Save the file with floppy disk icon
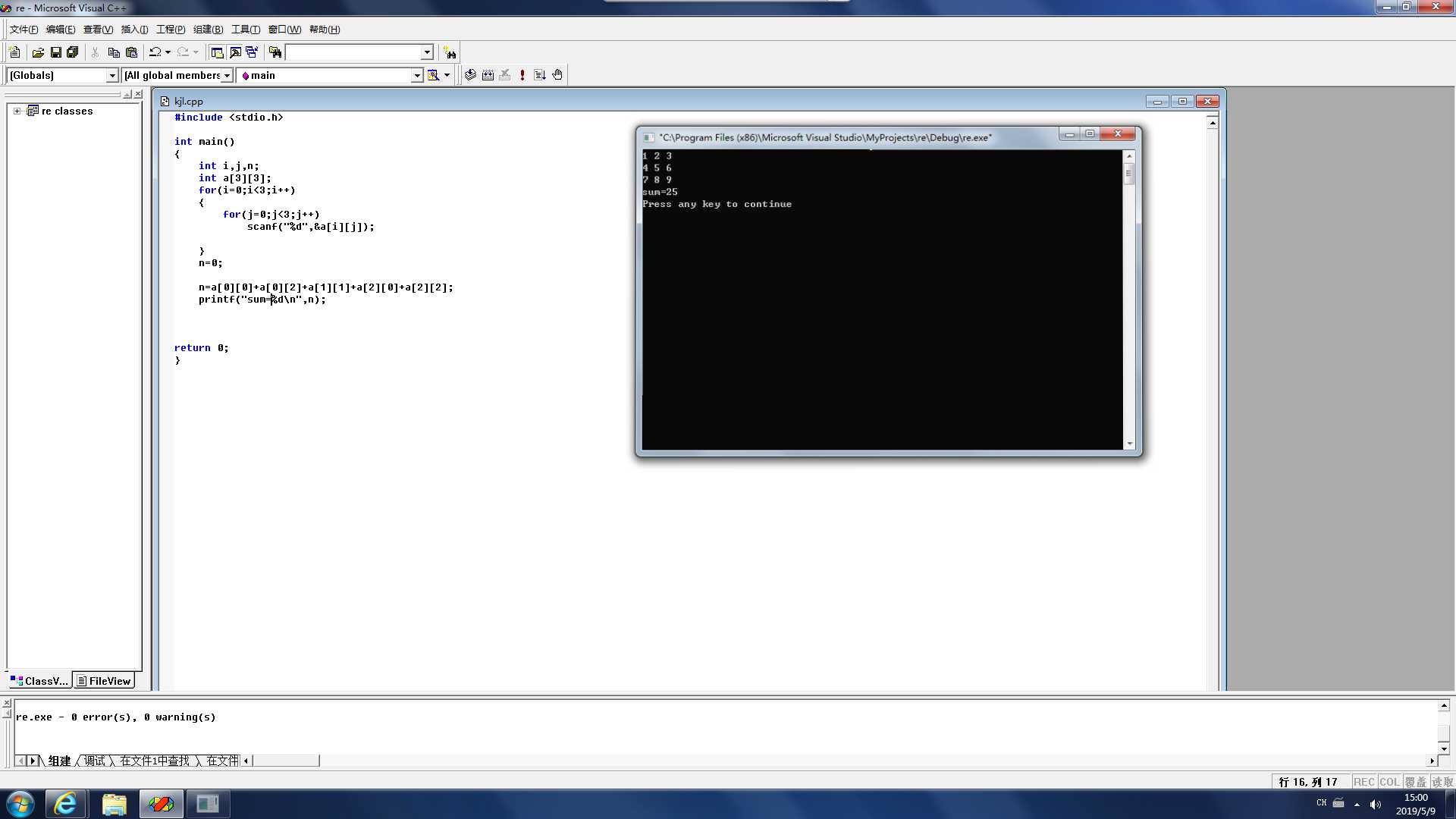The width and height of the screenshot is (1456, 819). (x=55, y=52)
